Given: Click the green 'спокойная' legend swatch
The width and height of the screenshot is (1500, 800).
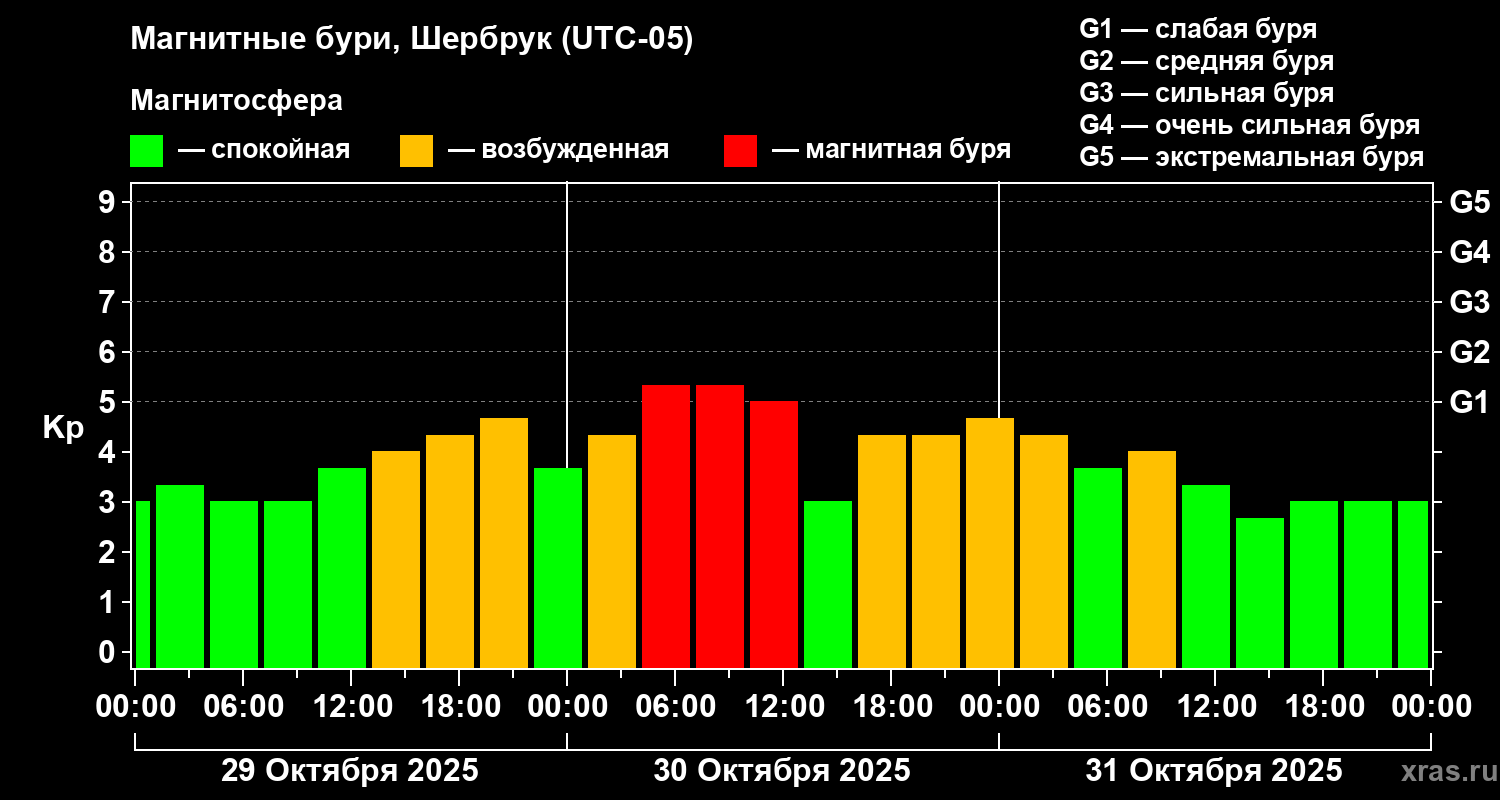Looking at the screenshot, I should pyautogui.click(x=146, y=151).
